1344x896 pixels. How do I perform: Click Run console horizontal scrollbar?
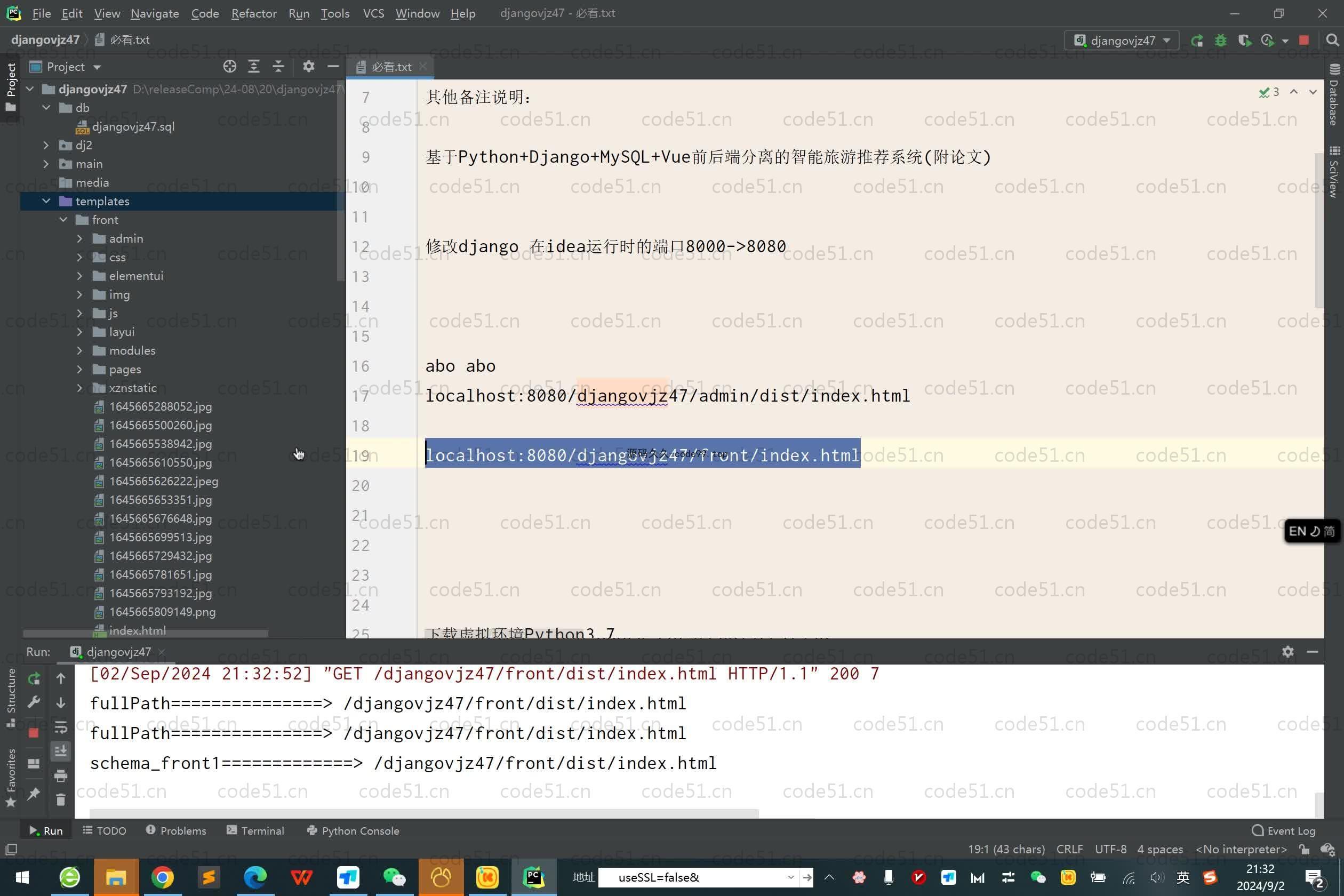click(424, 813)
